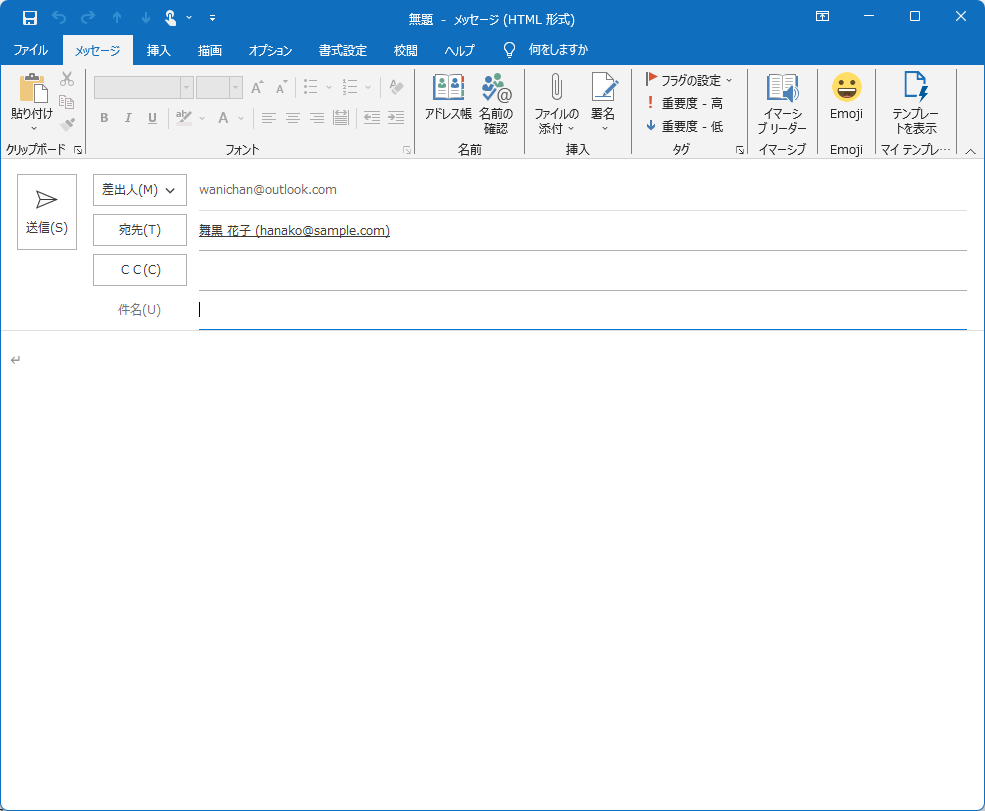Switch to the 描画 tab
985x811 pixels.
click(x=210, y=50)
